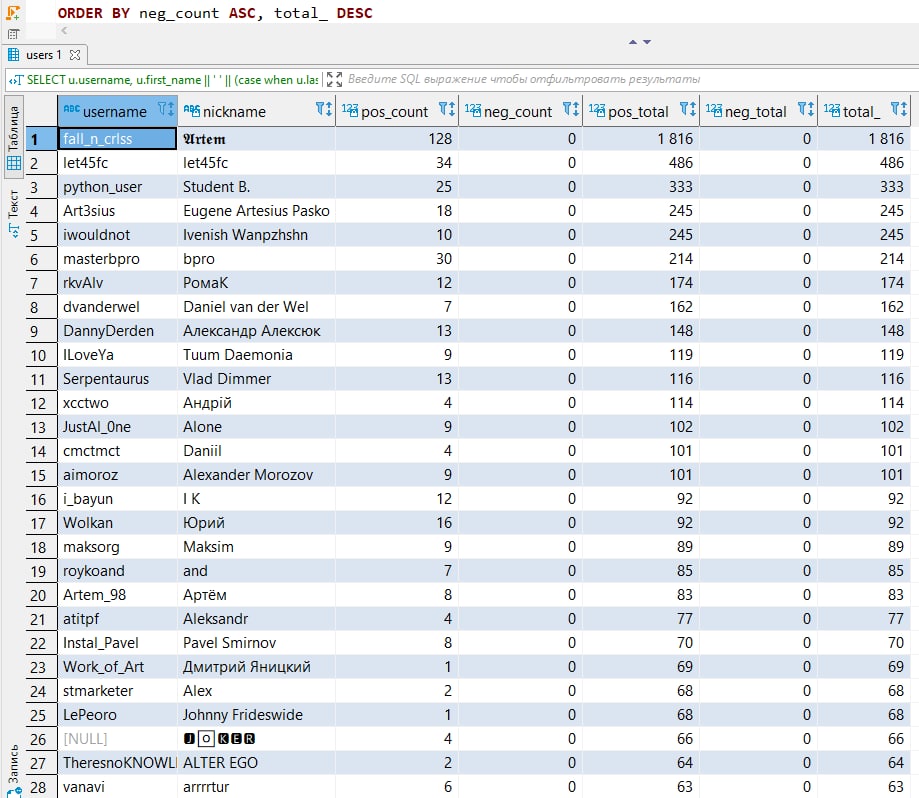Open the Таблица grid view side tab
This screenshot has width=919, height=798.
point(13,138)
